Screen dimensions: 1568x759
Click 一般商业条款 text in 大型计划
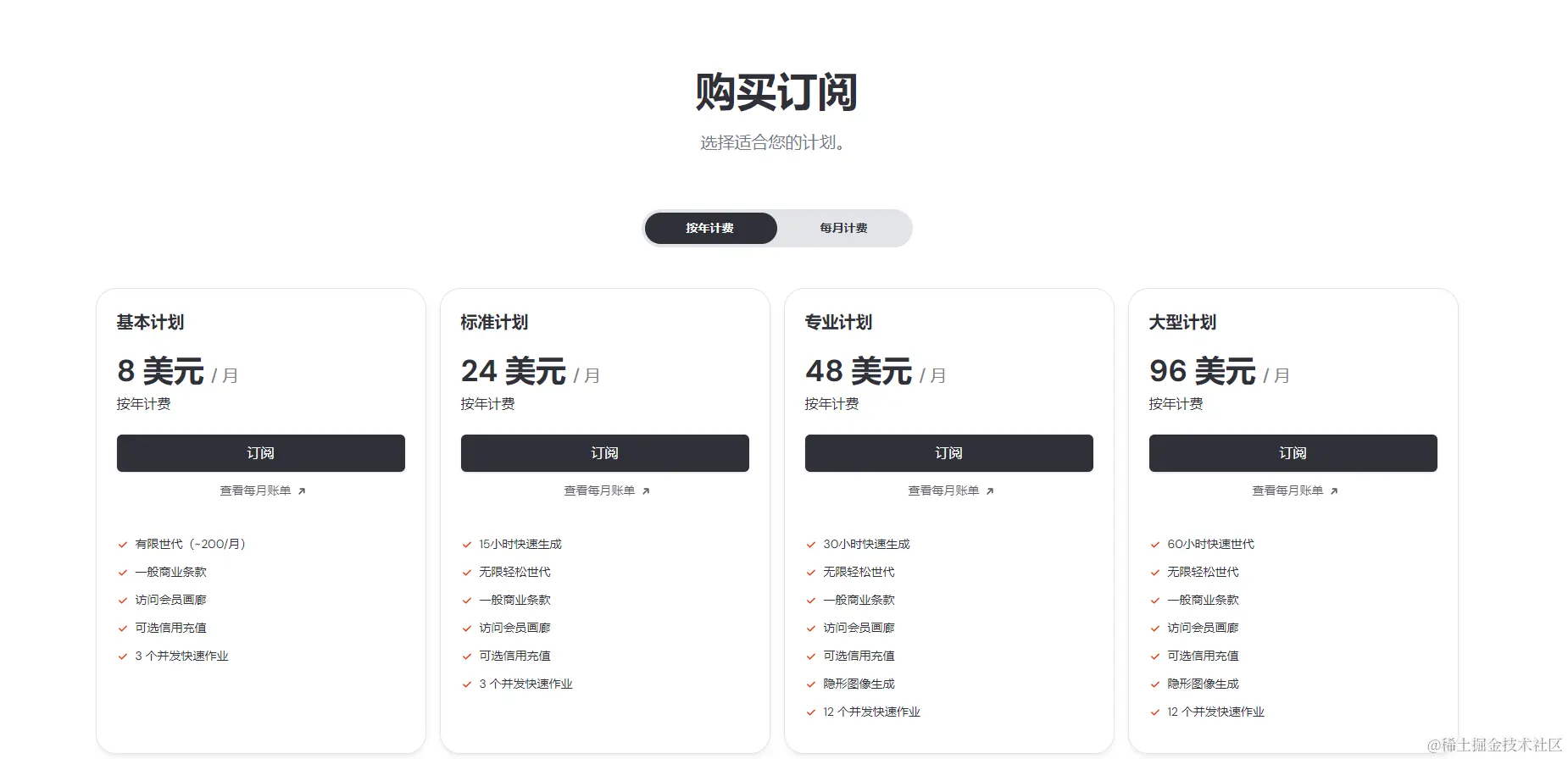coord(1203,600)
